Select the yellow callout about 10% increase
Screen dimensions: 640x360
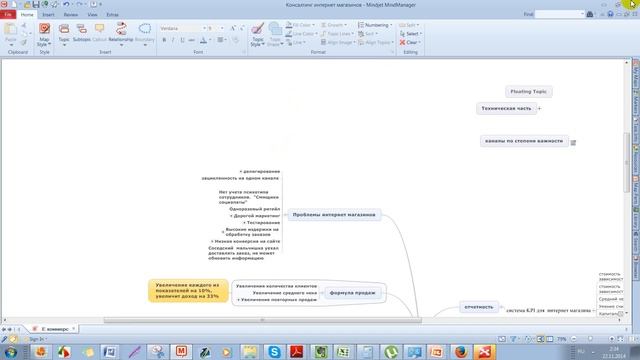(x=188, y=291)
